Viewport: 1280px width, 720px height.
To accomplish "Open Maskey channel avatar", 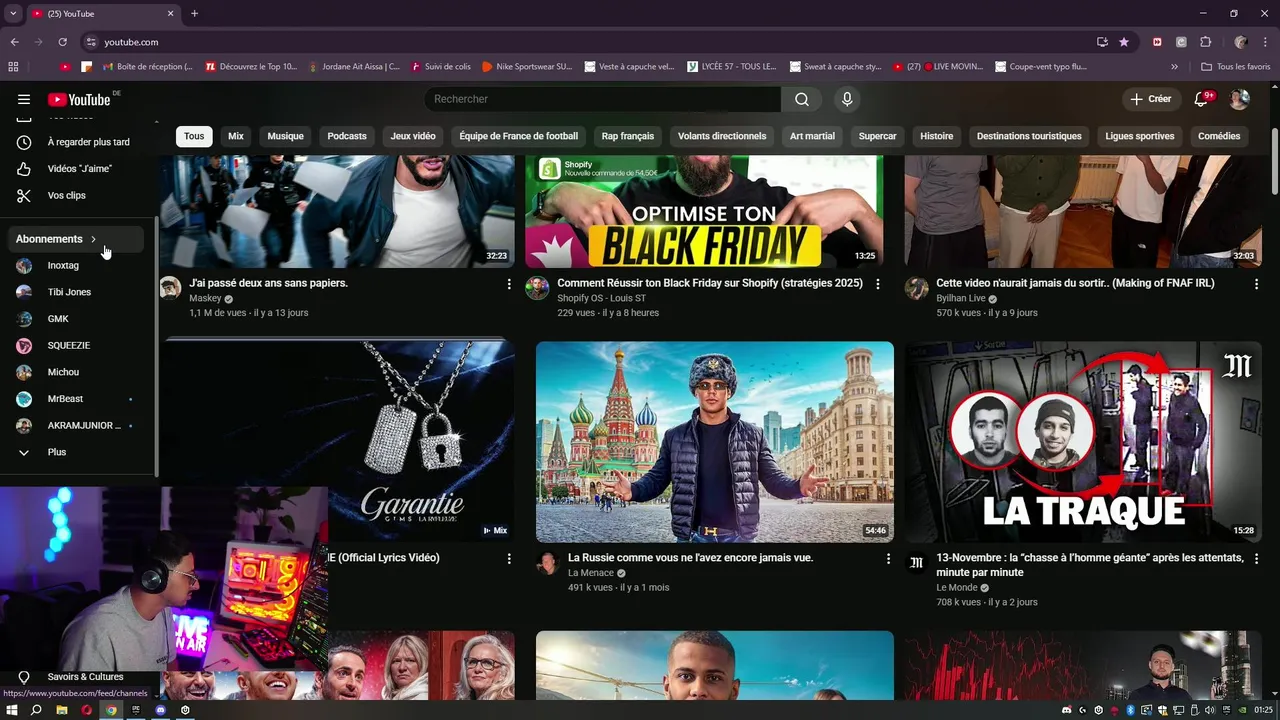I will click(x=171, y=288).
